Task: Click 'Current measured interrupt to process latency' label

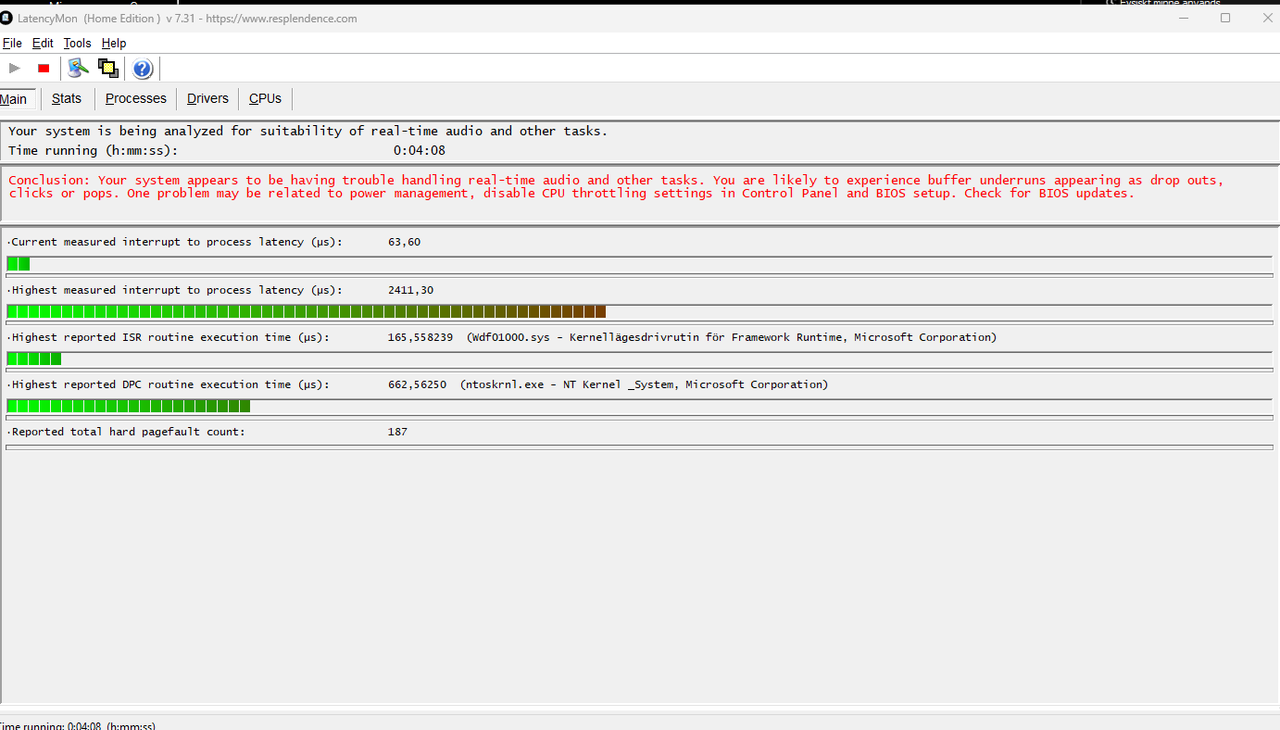Action: [175, 242]
